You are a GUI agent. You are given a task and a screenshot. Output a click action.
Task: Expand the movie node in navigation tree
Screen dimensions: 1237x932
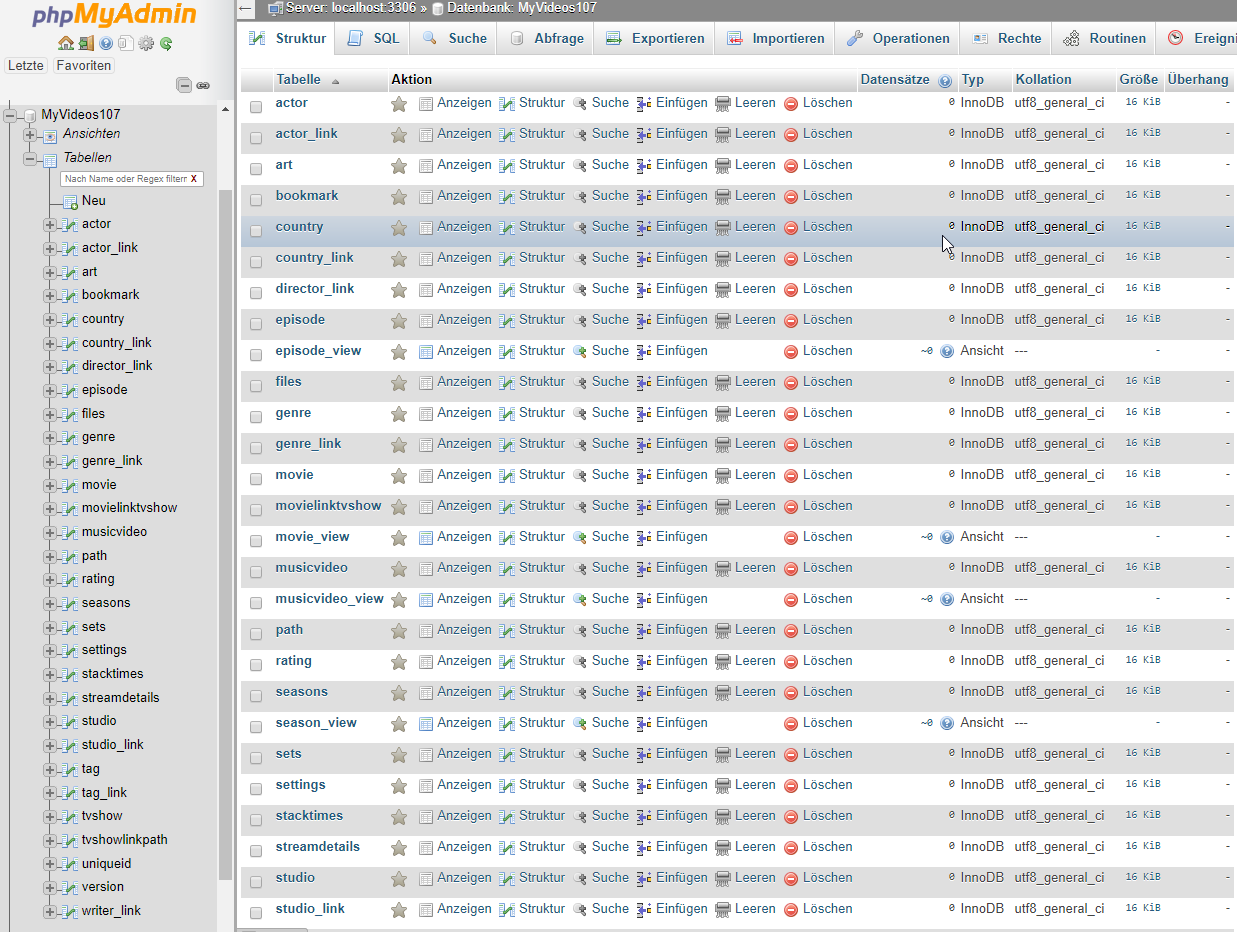(49, 486)
